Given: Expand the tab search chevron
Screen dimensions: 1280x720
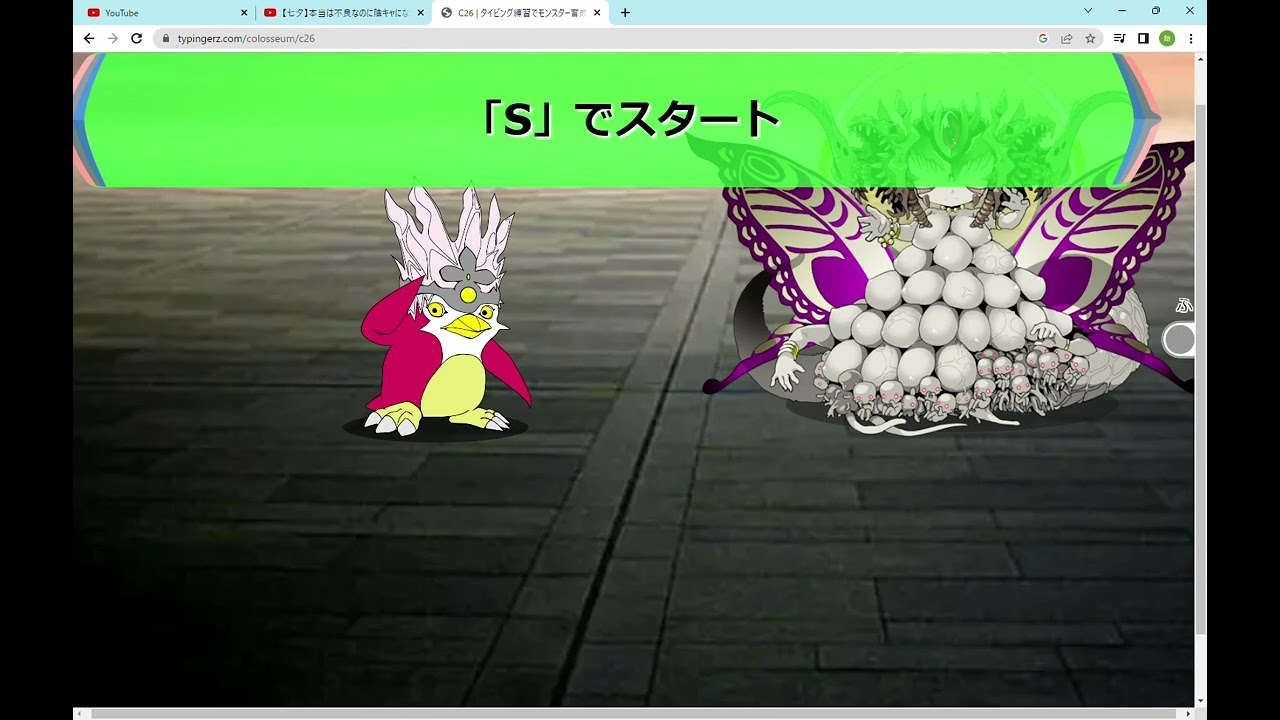Looking at the screenshot, I should [x=1088, y=11].
